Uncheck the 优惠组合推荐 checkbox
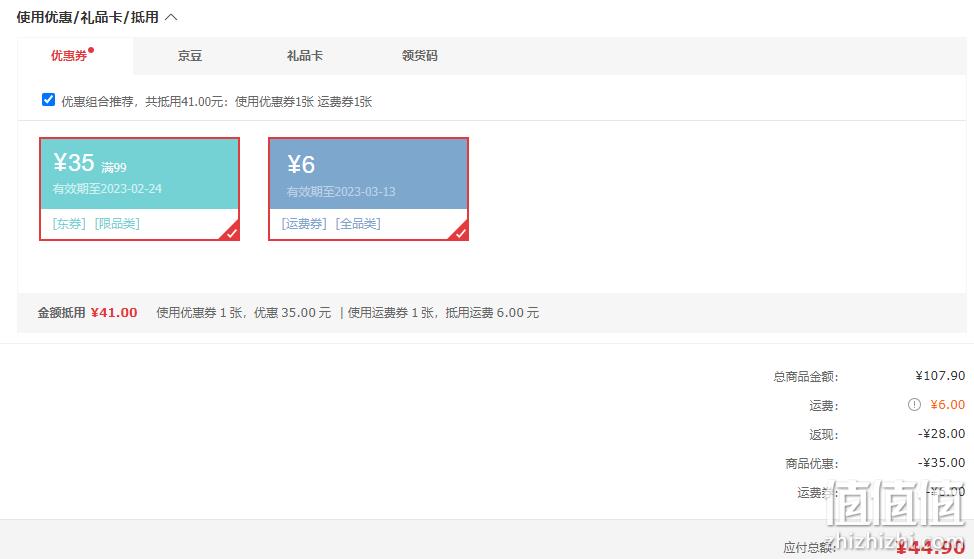The height and width of the screenshot is (559, 974). pyautogui.click(x=48, y=100)
